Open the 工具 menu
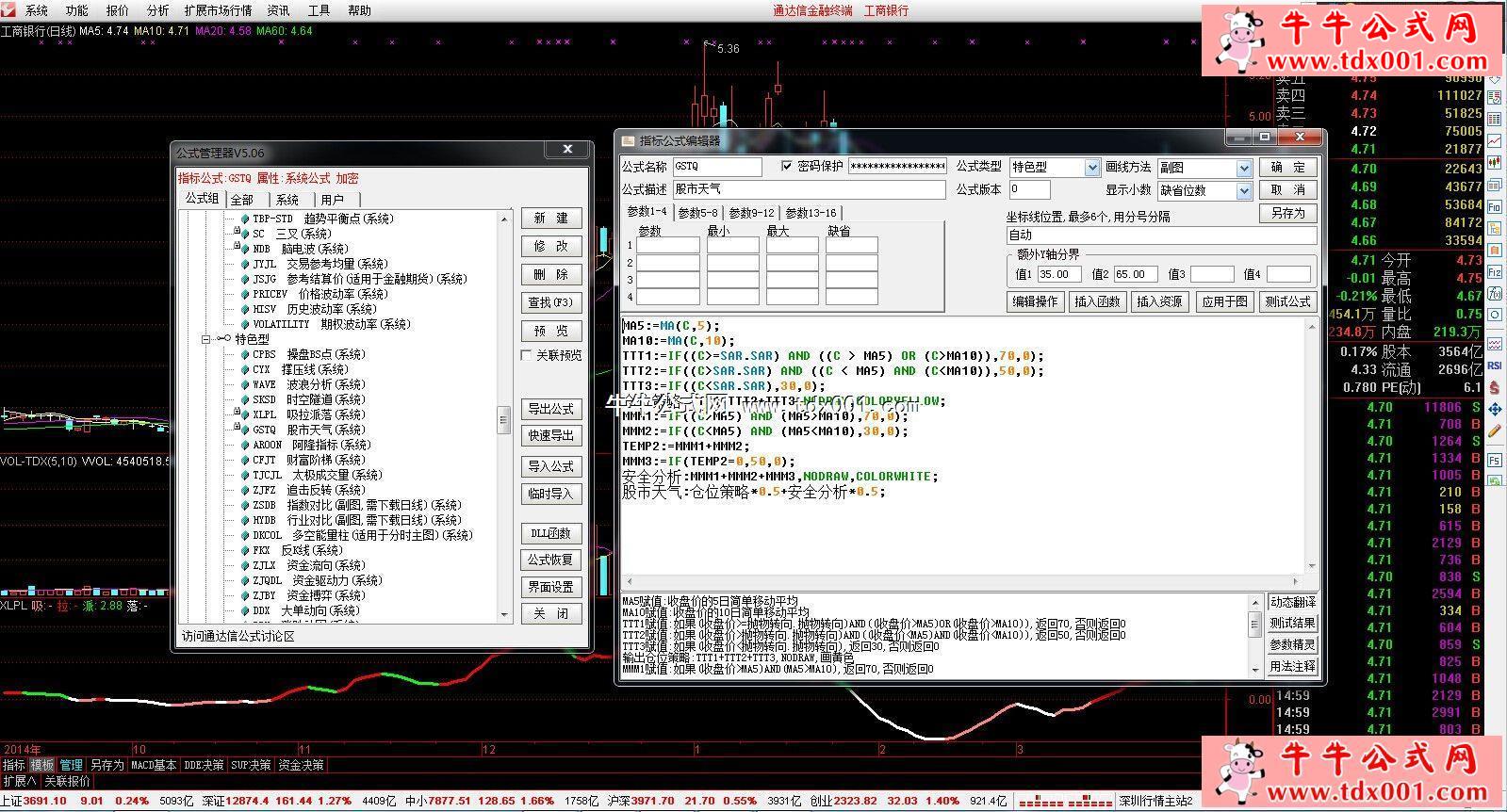 point(319,10)
